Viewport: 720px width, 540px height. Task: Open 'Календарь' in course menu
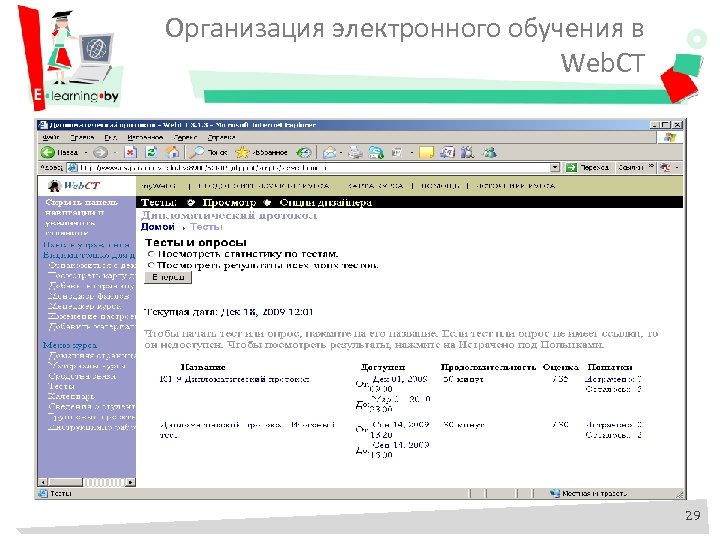click(x=72, y=396)
